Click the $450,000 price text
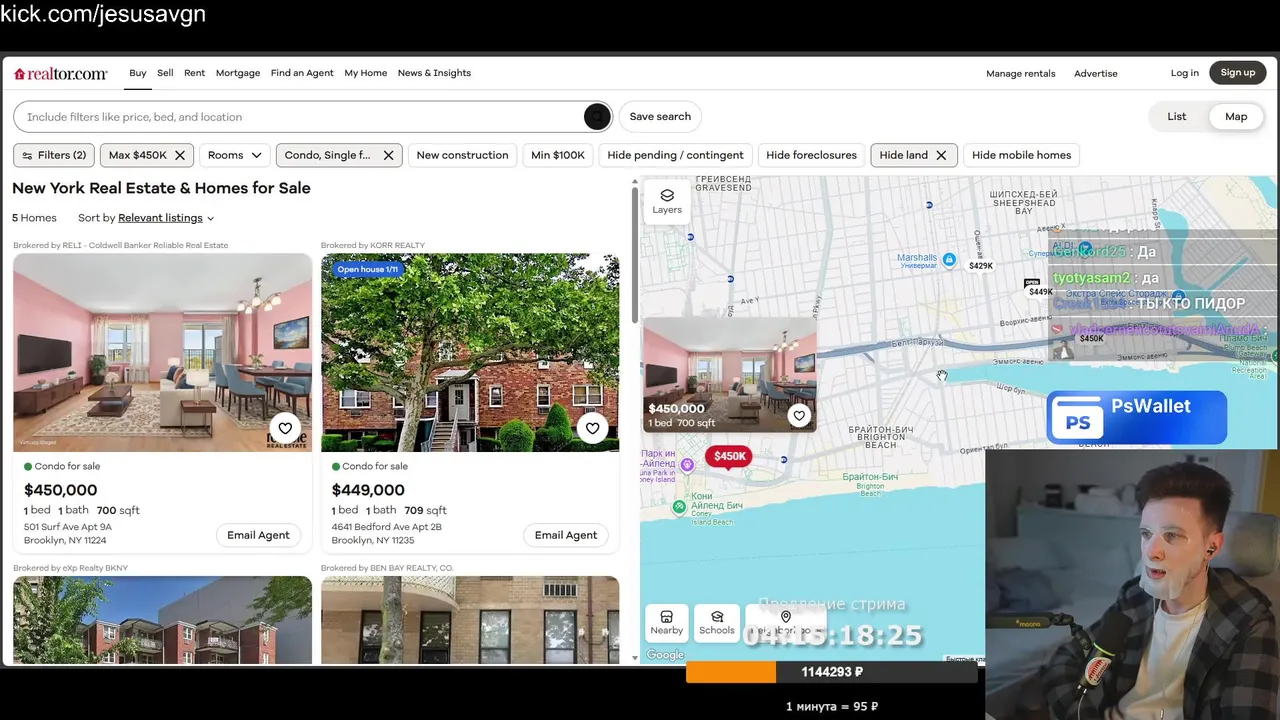The width and height of the screenshot is (1280, 720). click(61, 490)
